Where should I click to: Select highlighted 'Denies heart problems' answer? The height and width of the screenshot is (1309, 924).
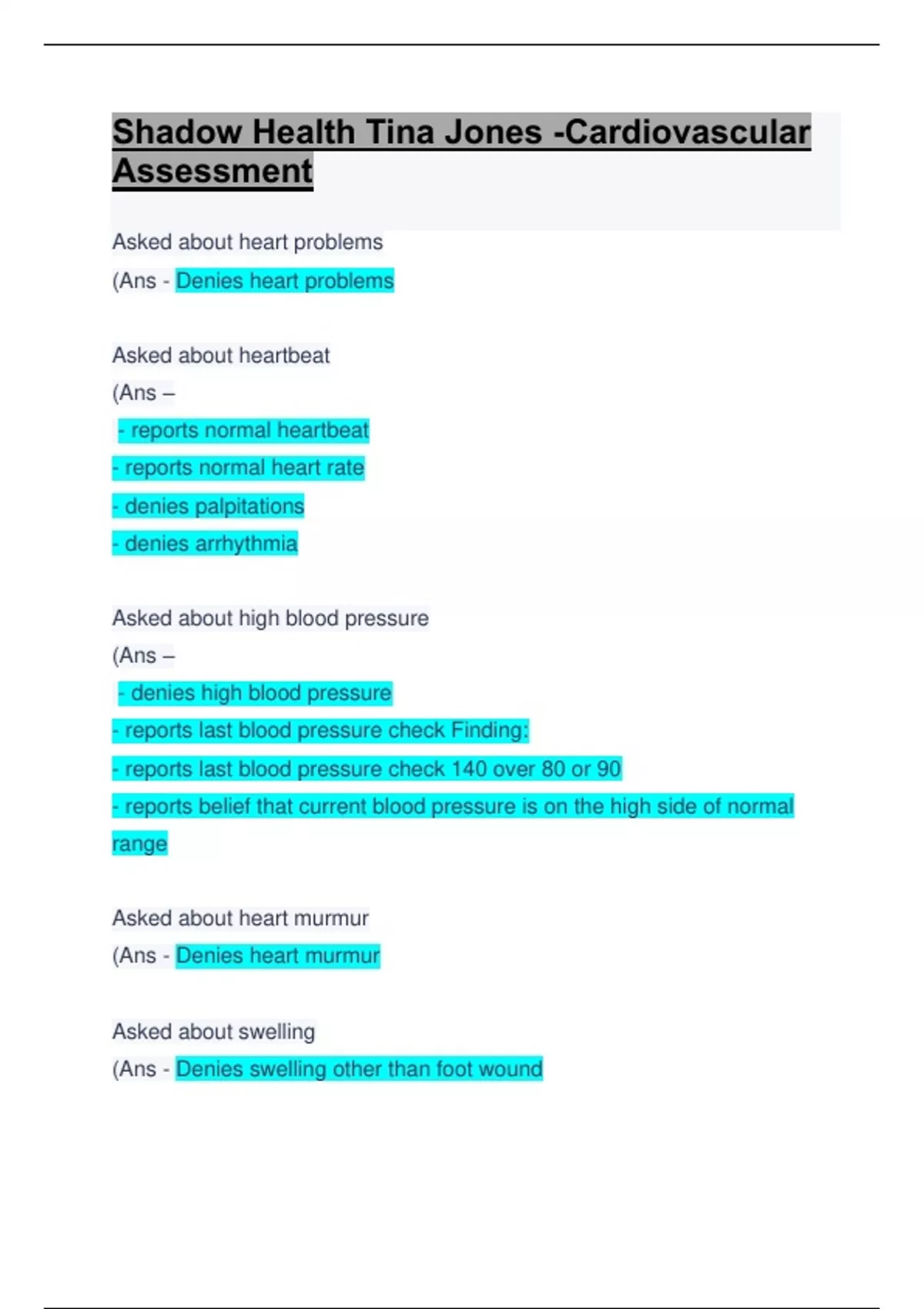tap(284, 281)
